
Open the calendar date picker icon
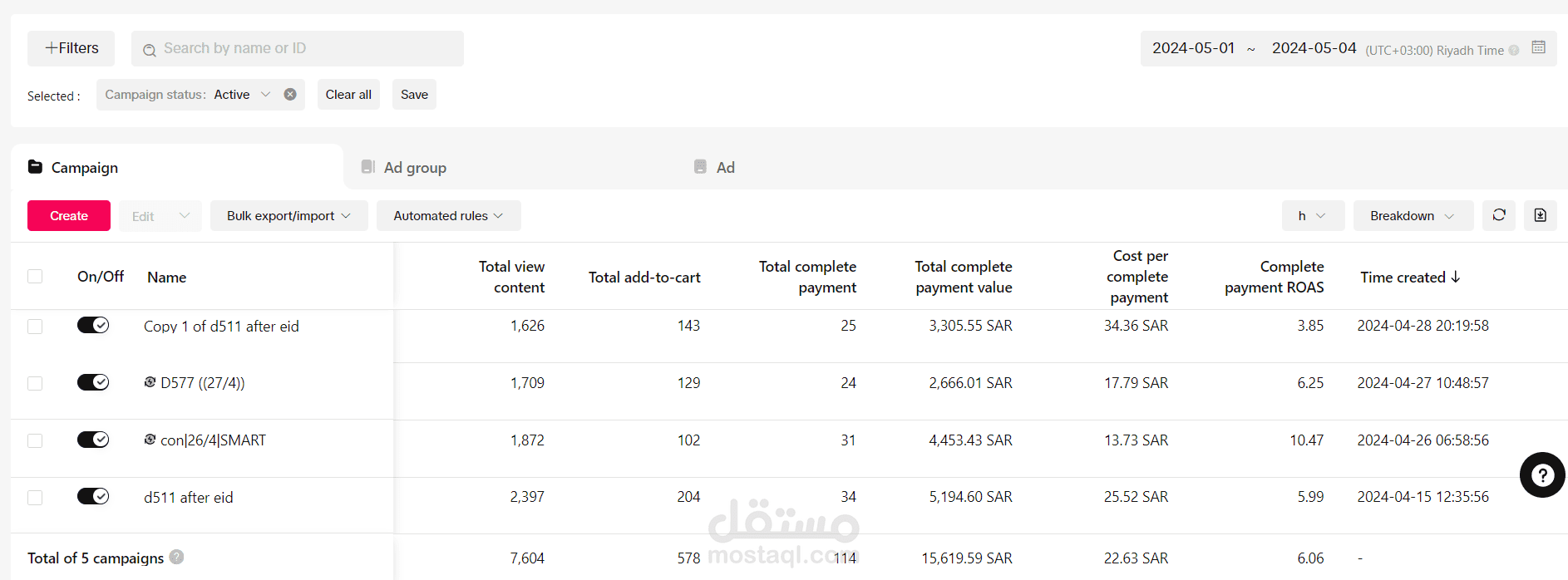(1538, 47)
